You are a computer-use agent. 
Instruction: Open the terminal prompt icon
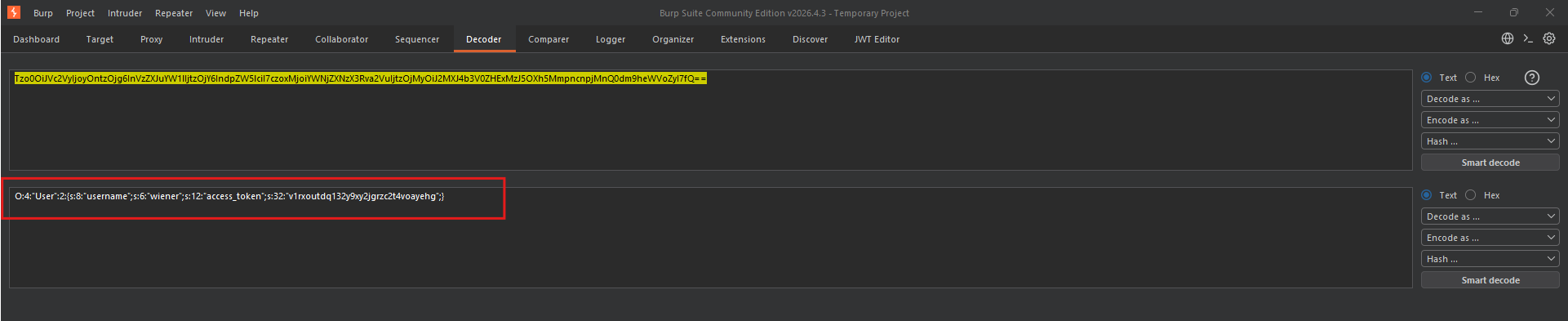pyautogui.click(x=1528, y=38)
